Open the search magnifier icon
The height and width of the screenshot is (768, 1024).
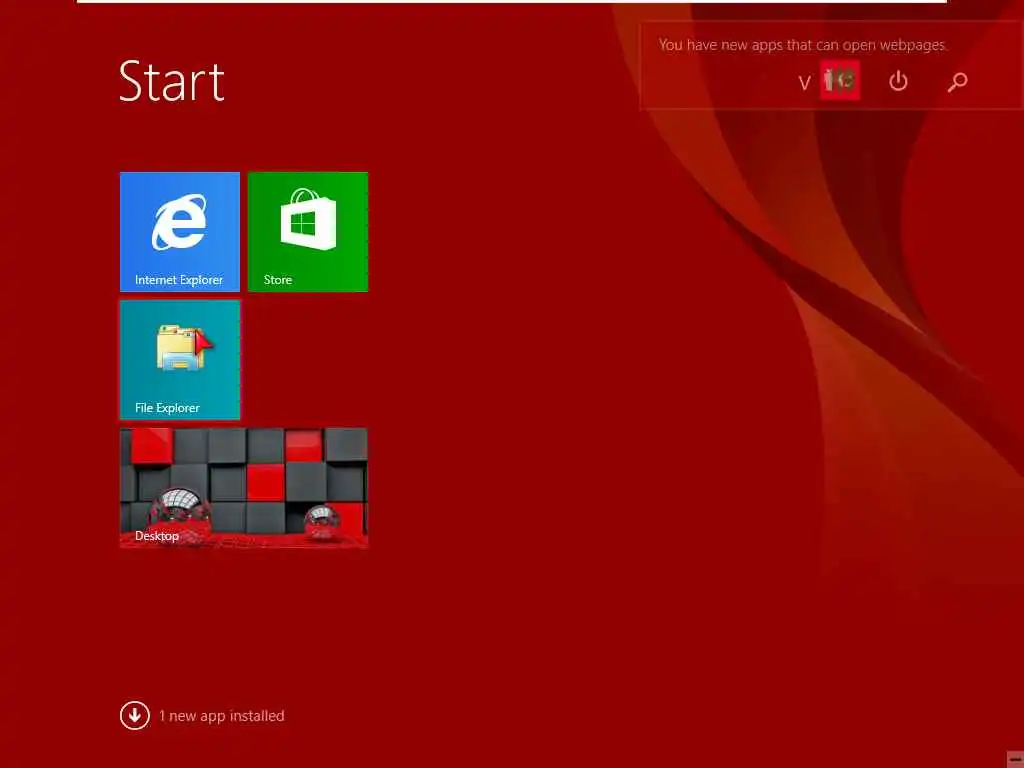[957, 82]
